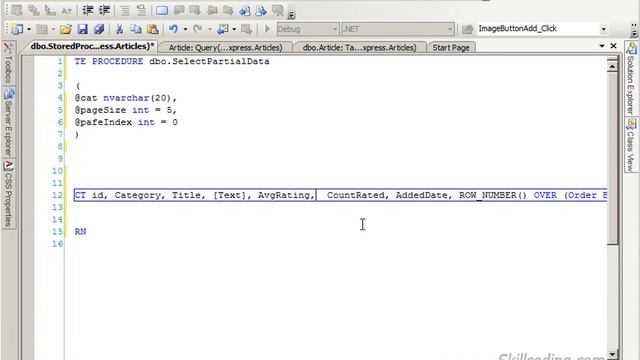Switch to dbo.StoredProc...ess.Articles tab
The width and height of the screenshot is (640, 360).
93,47
